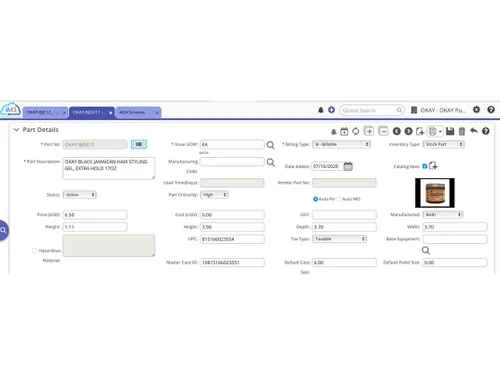Click the Master Case ID field
Viewport: 500px width, 375px height.
[x=232, y=263]
